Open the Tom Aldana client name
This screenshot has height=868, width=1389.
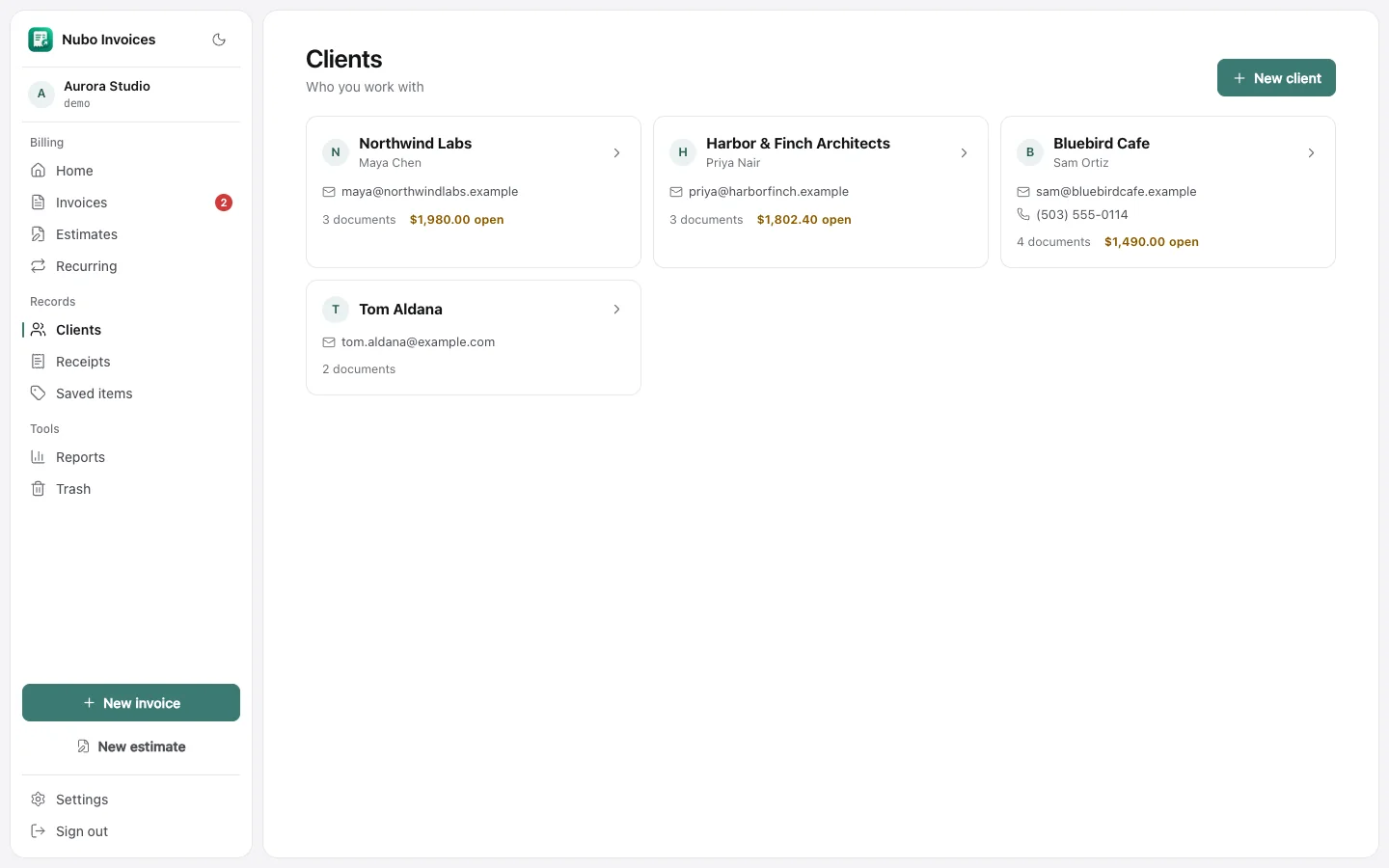[400, 310]
